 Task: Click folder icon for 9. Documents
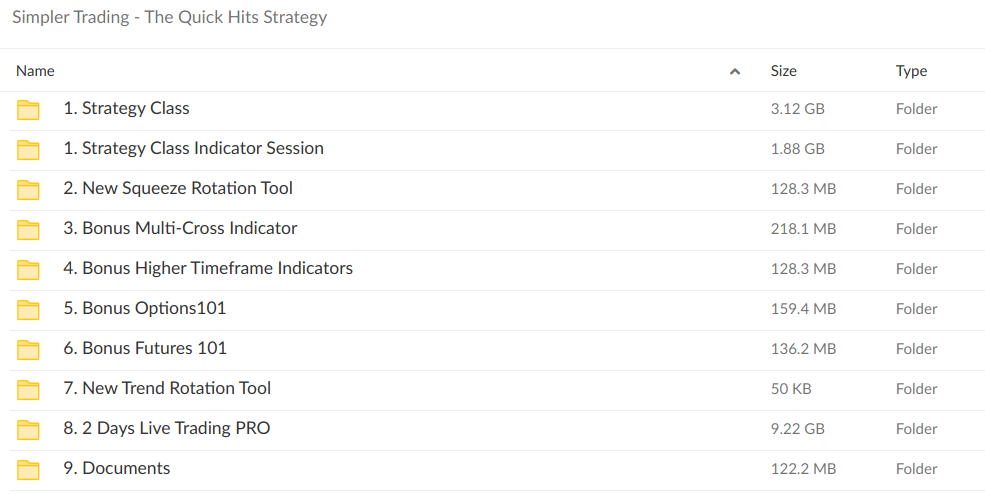[x=28, y=469]
